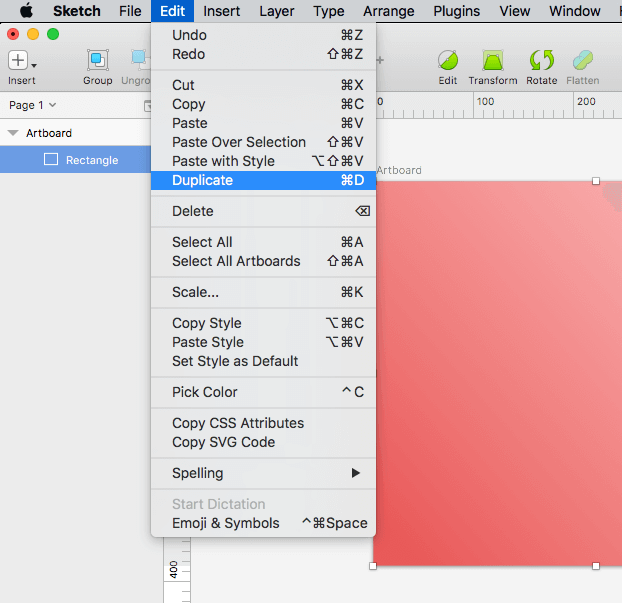Click the Artboard title on canvas
This screenshot has width=622, height=603.
coord(399,170)
